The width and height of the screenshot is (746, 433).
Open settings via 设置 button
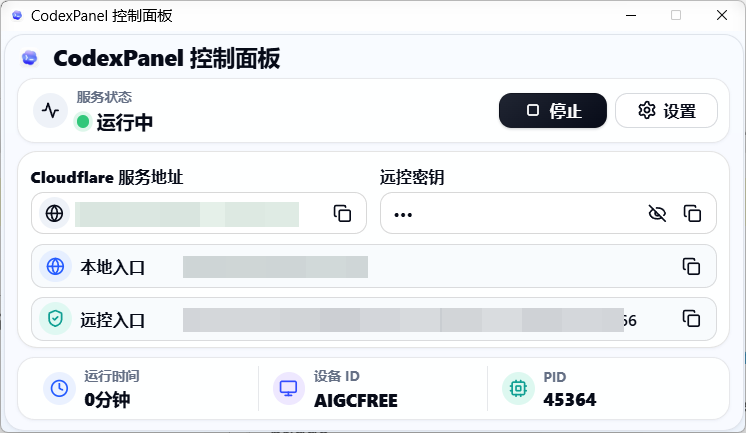(x=666, y=110)
